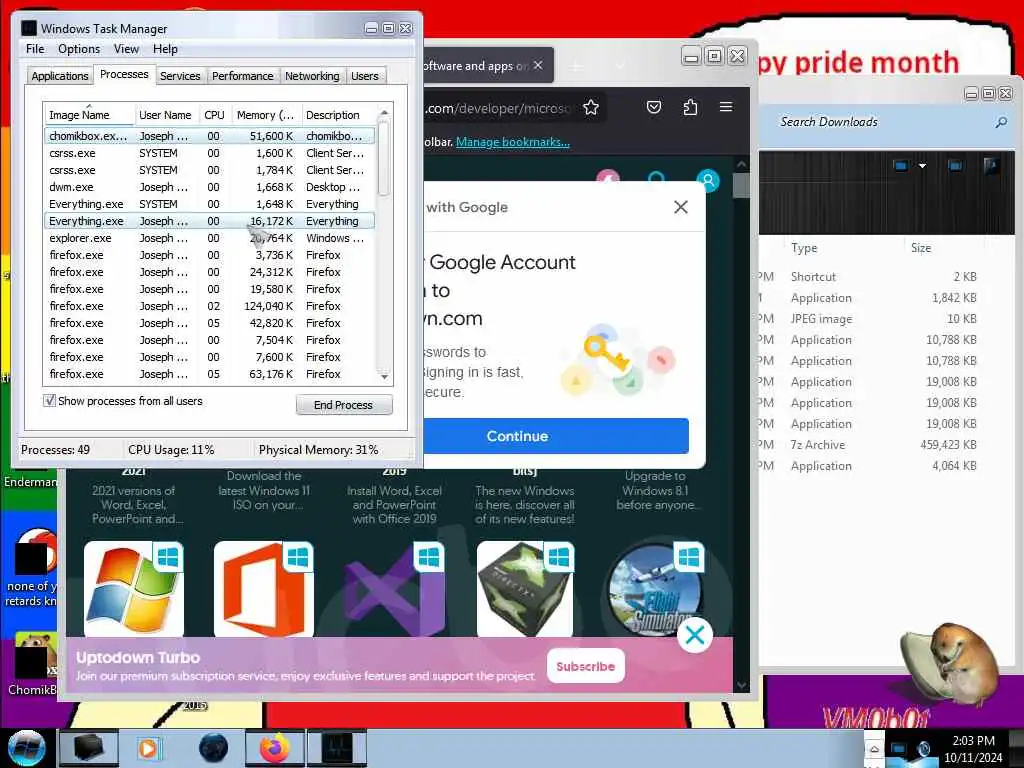Open black folder taskbar icon
This screenshot has width=1024, height=768.
tap(89, 748)
